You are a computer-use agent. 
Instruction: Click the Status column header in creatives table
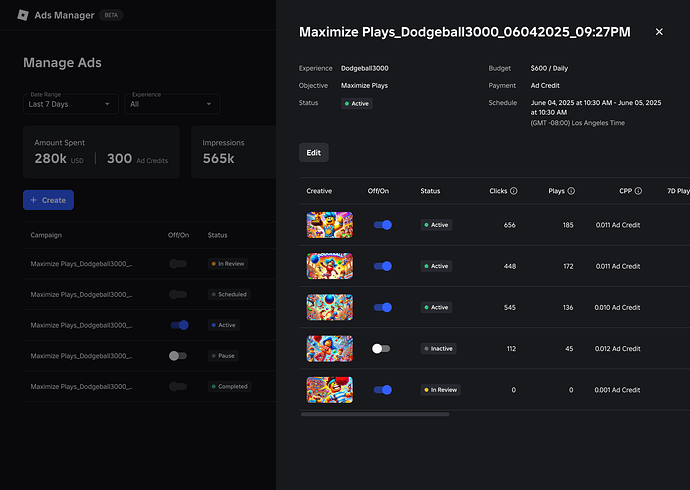pyautogui.click(x=430, y=191)
